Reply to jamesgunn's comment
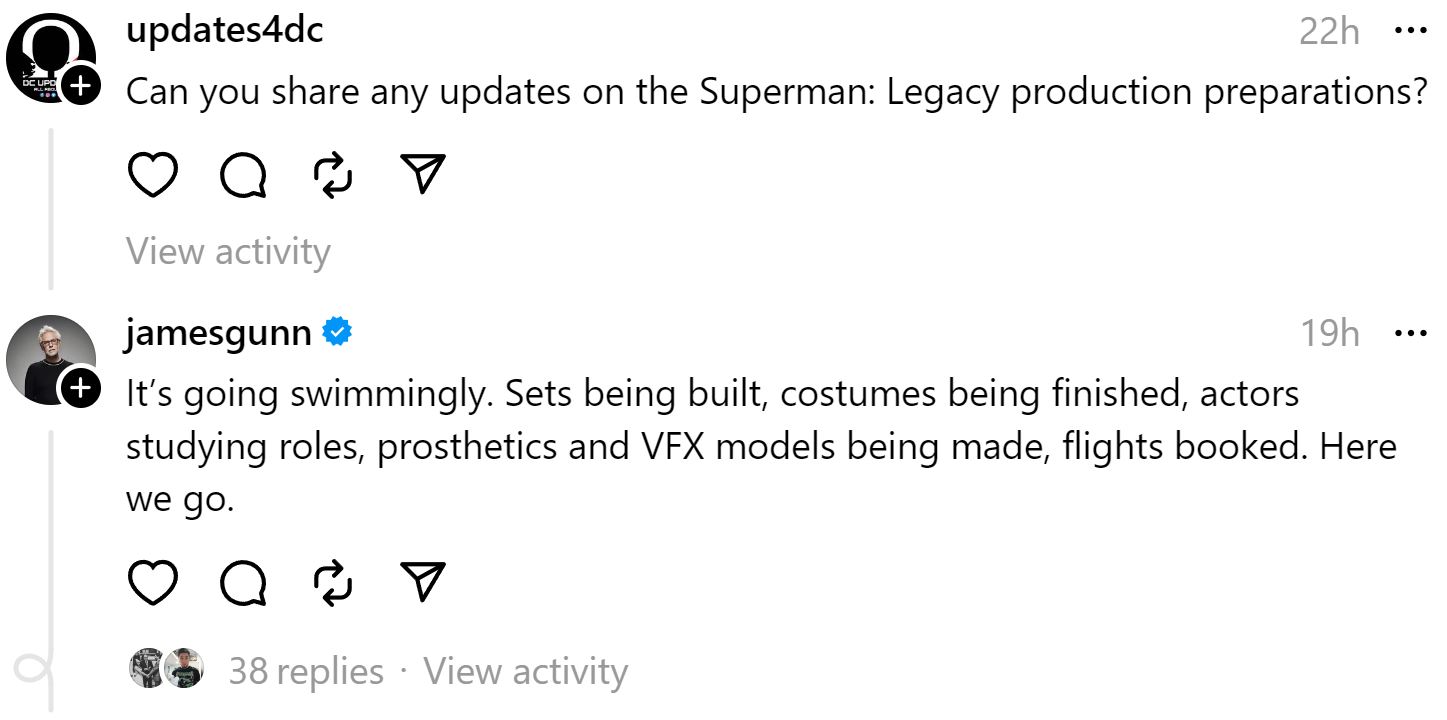Viewport: 1447px width, 720px height. (x=243, y=580)
